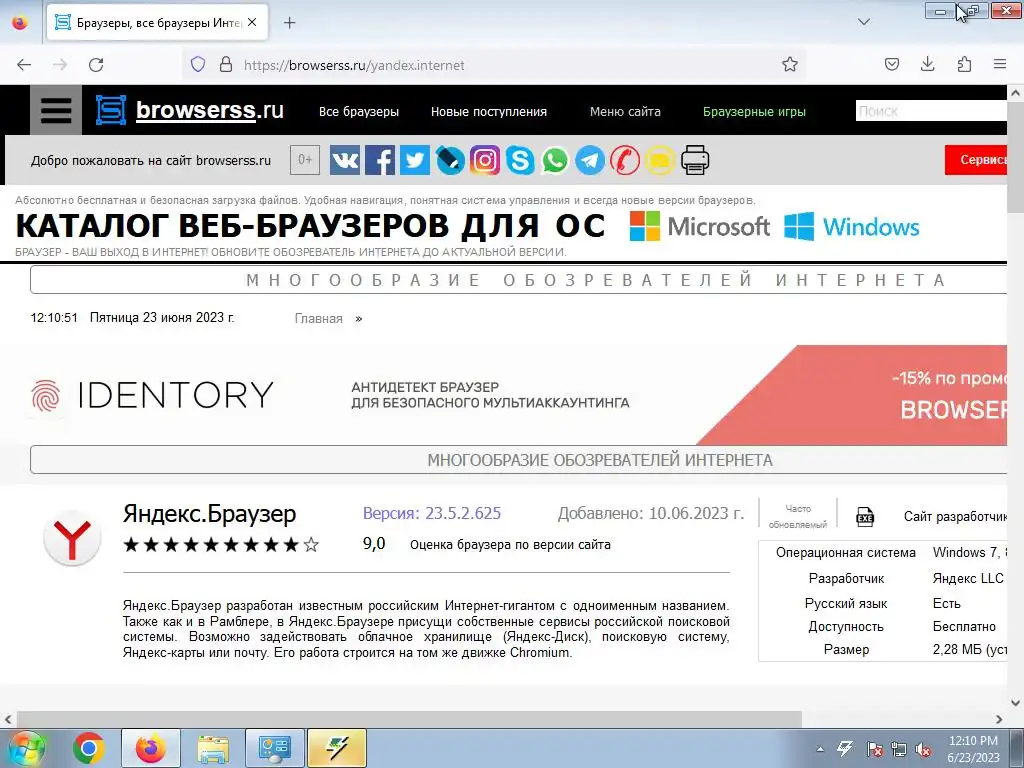1024x768 pixels.
Task: Open Firefox application menu
Action: (1000, 65)
